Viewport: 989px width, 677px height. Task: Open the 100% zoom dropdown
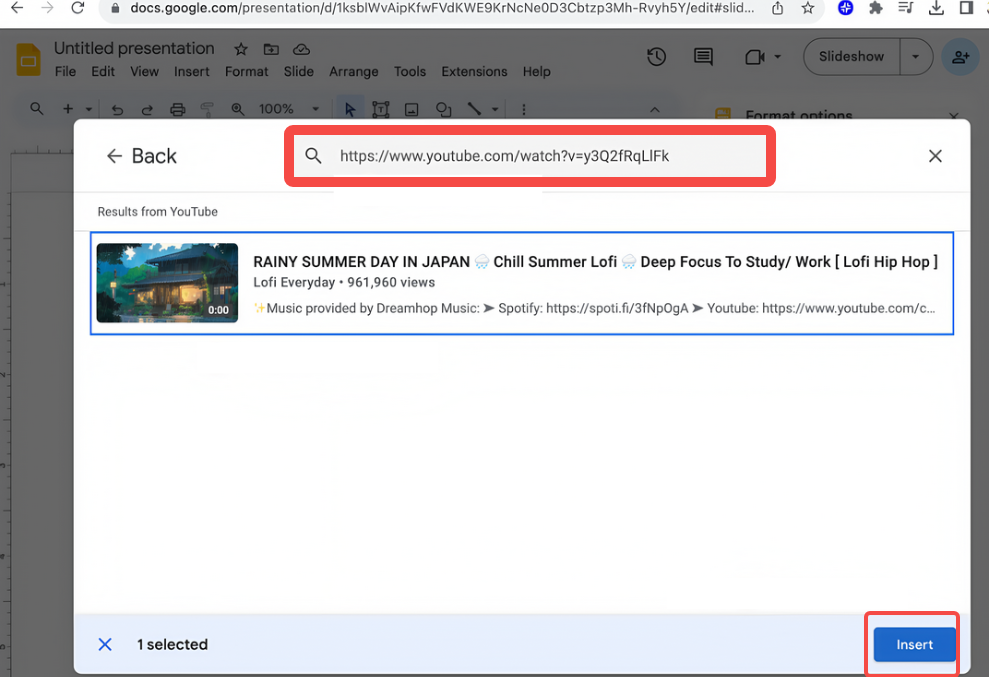point(289,109)
